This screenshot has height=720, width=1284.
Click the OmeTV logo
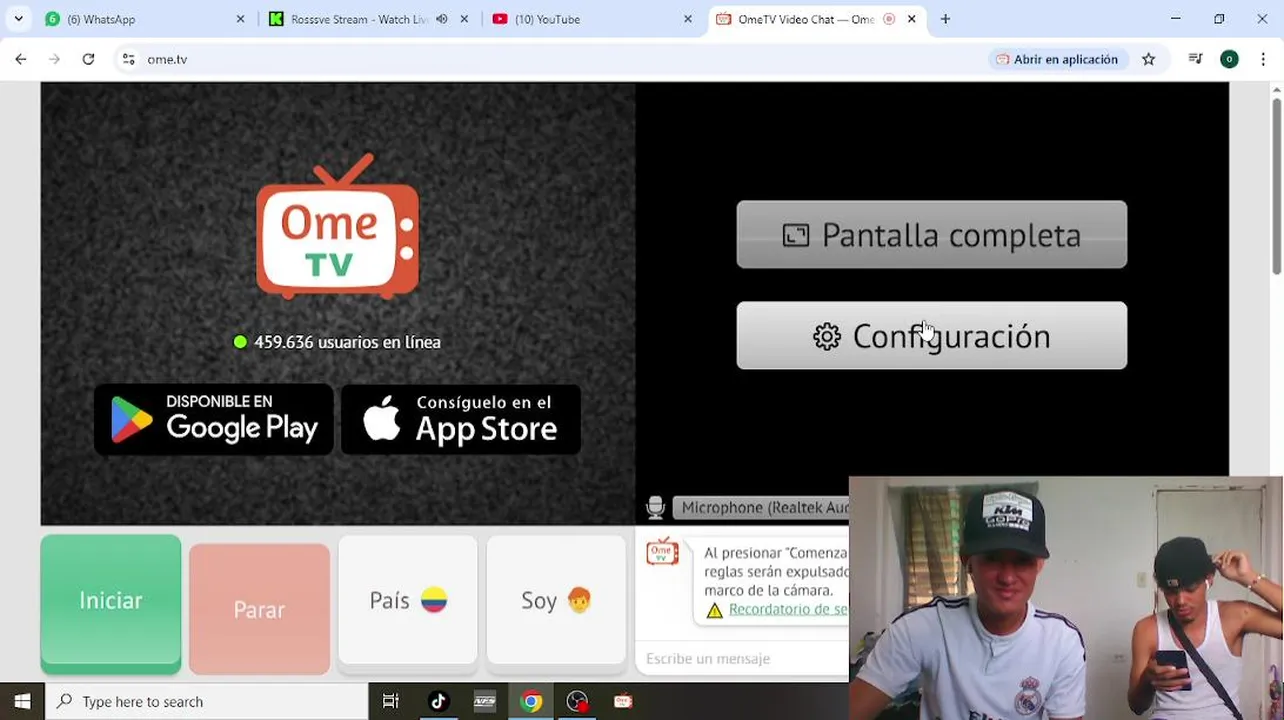point(337,226)
